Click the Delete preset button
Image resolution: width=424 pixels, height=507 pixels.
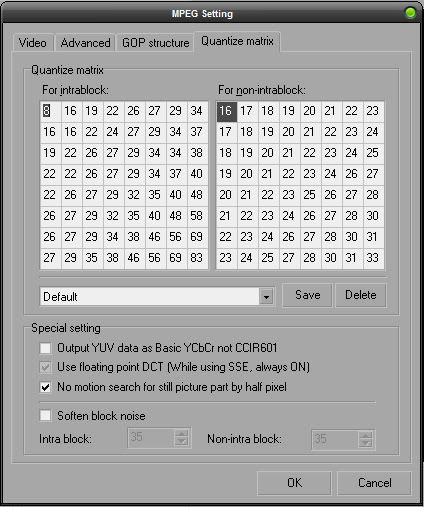(361, 295)
